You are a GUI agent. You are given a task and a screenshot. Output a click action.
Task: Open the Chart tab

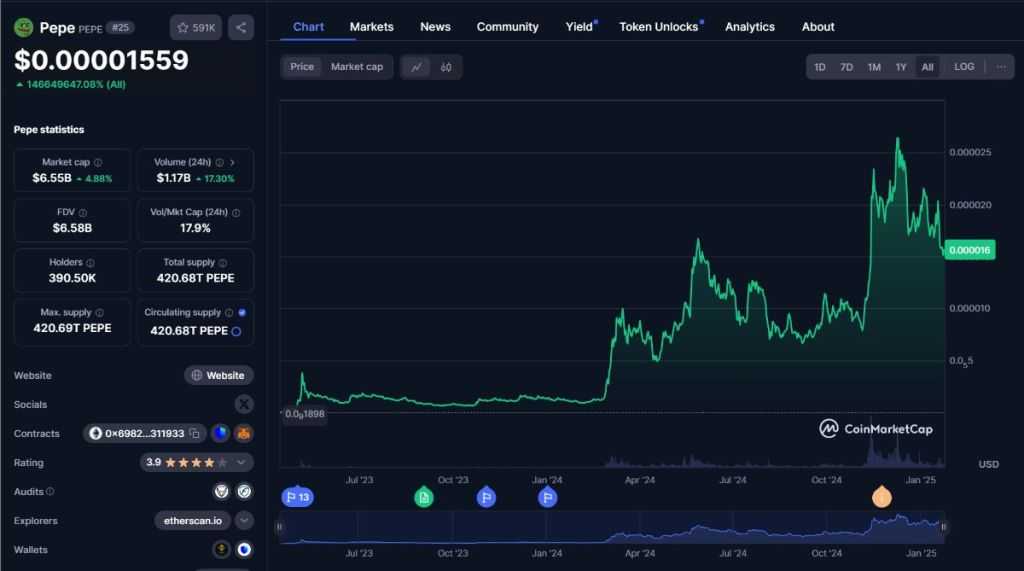(x=308, y=27)
